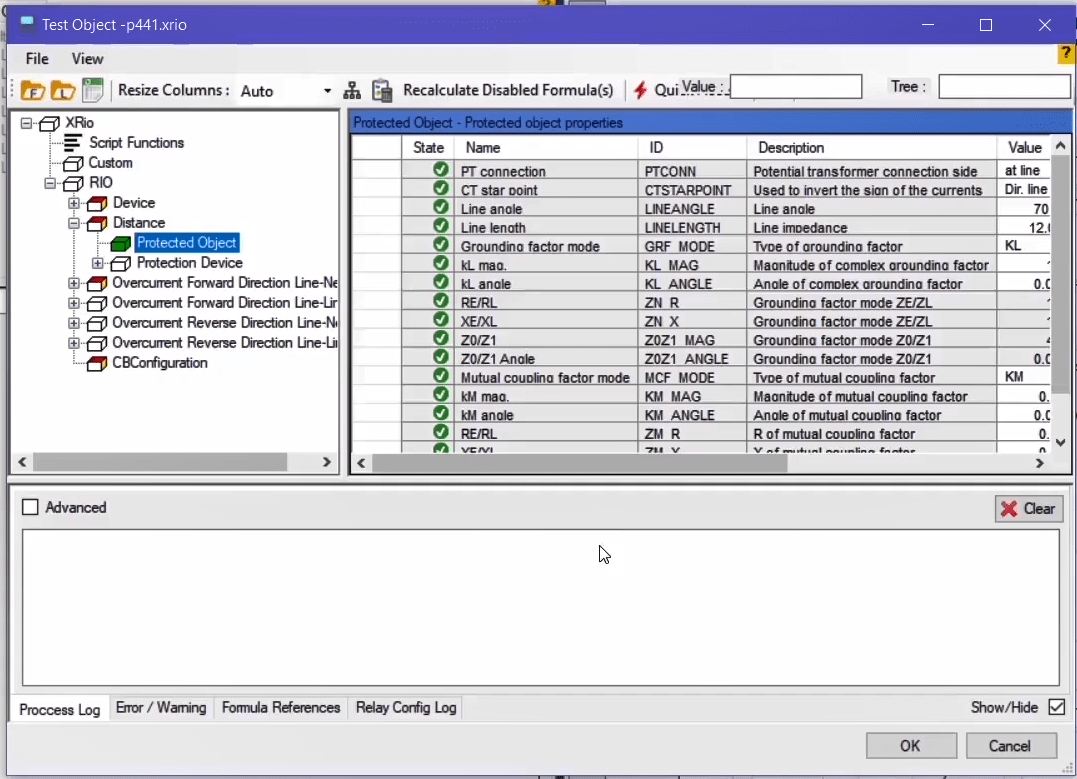Click the first folder icon in the toolbar
This screenshot has height=779, width=1077.
[32, 91]
